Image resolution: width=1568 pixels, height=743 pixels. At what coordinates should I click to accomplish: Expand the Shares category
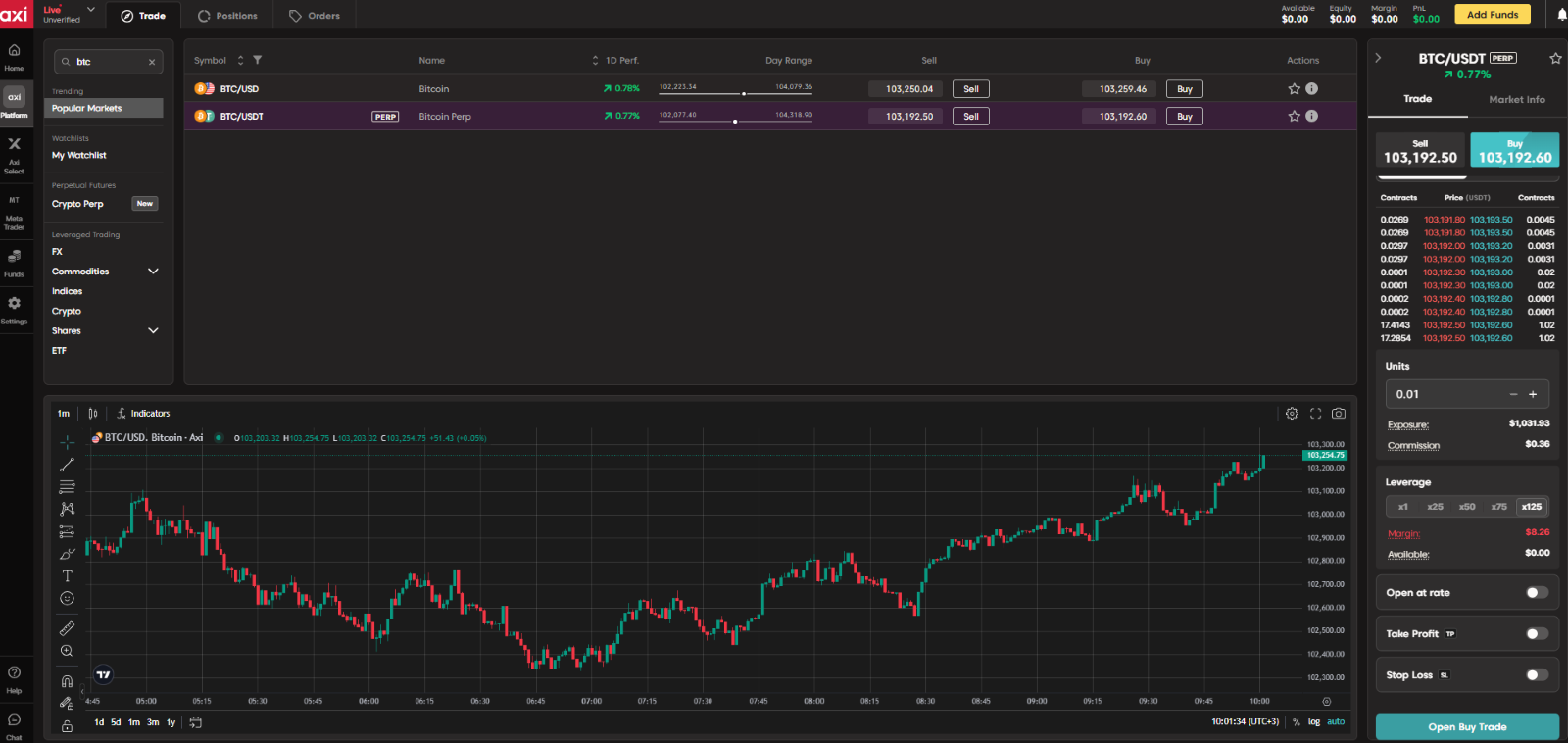153,331
